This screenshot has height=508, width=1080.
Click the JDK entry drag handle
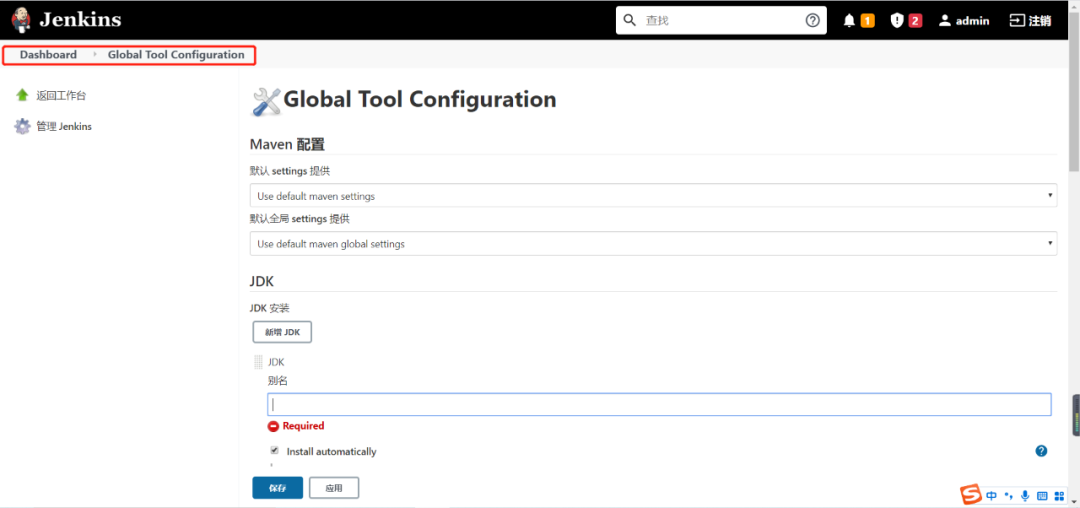click(259, 362)
